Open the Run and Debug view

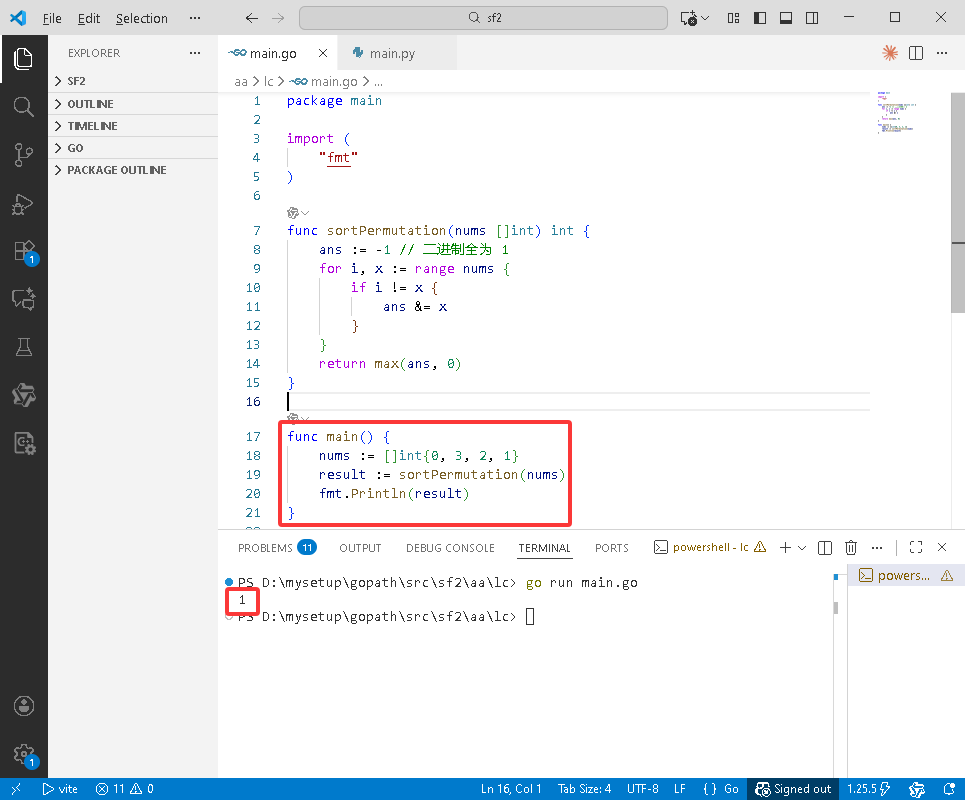23,204
